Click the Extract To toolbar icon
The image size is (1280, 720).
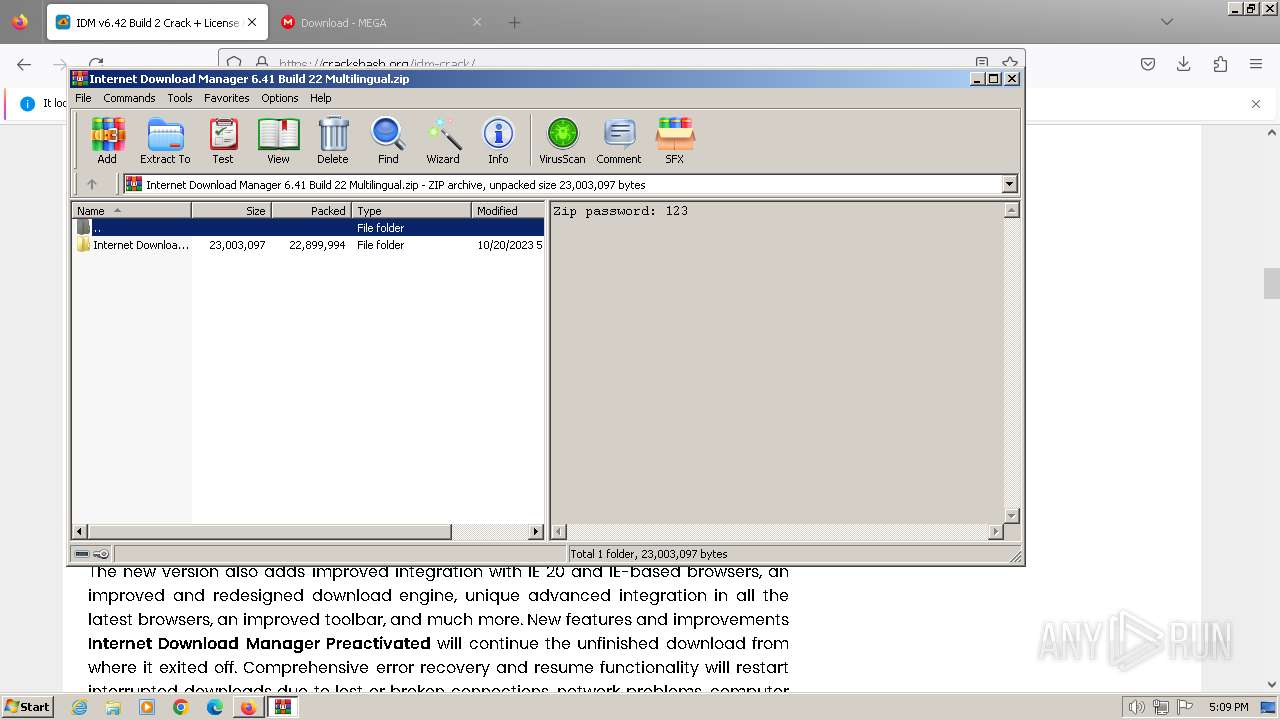click(165, 140)
